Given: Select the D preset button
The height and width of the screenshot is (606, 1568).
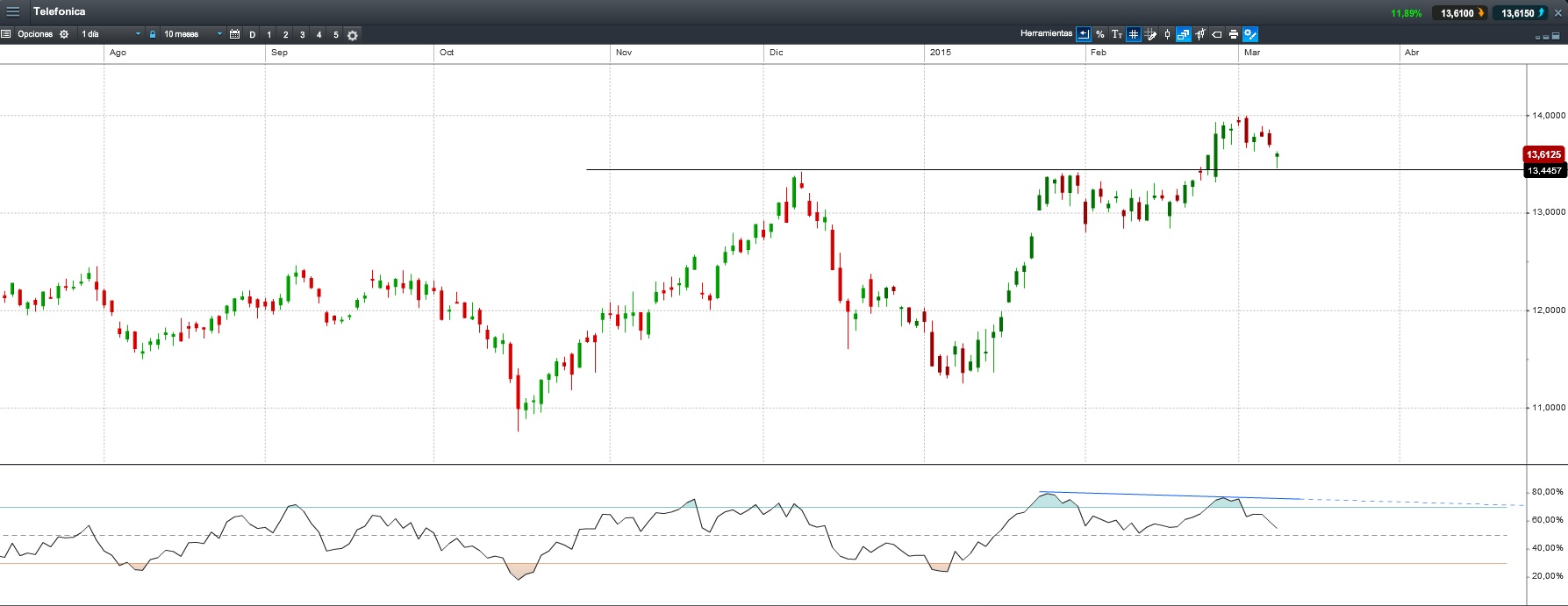Looking at the screenshot, I should [253, 35].
